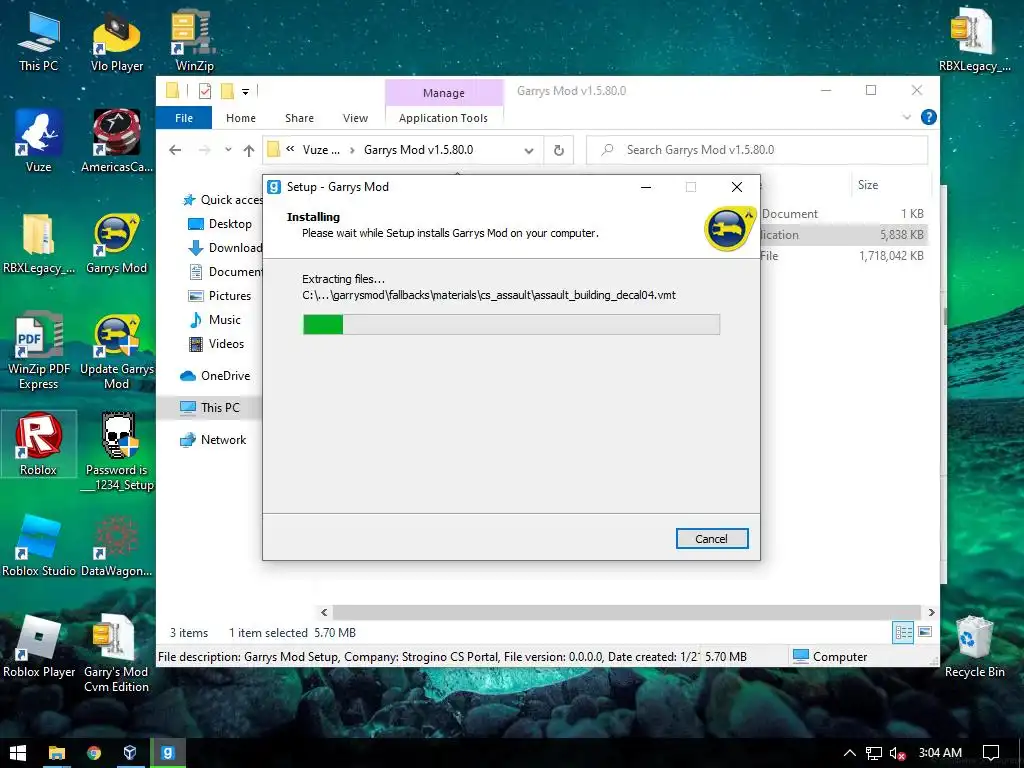Select Roblox desktop shortcut

coord(39,444)
